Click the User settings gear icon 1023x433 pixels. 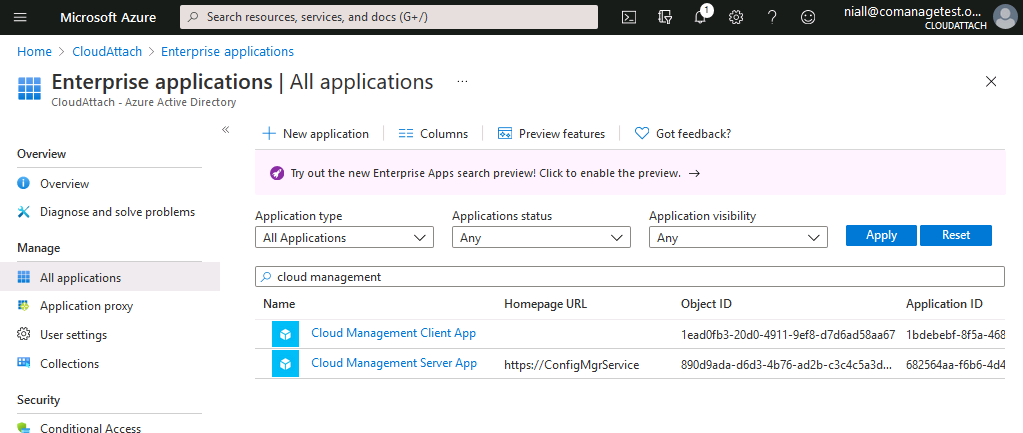[x=23, y=335]
